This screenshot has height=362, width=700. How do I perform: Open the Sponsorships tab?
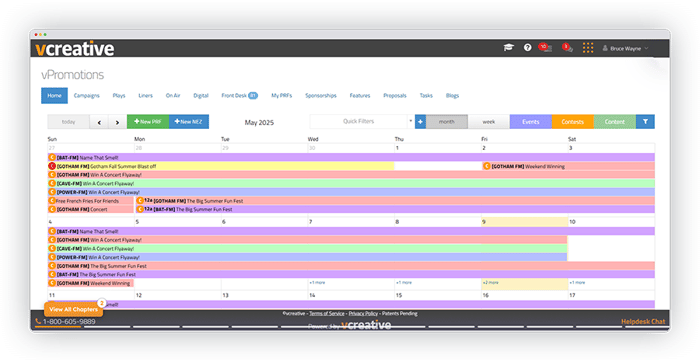coord(321,96)
